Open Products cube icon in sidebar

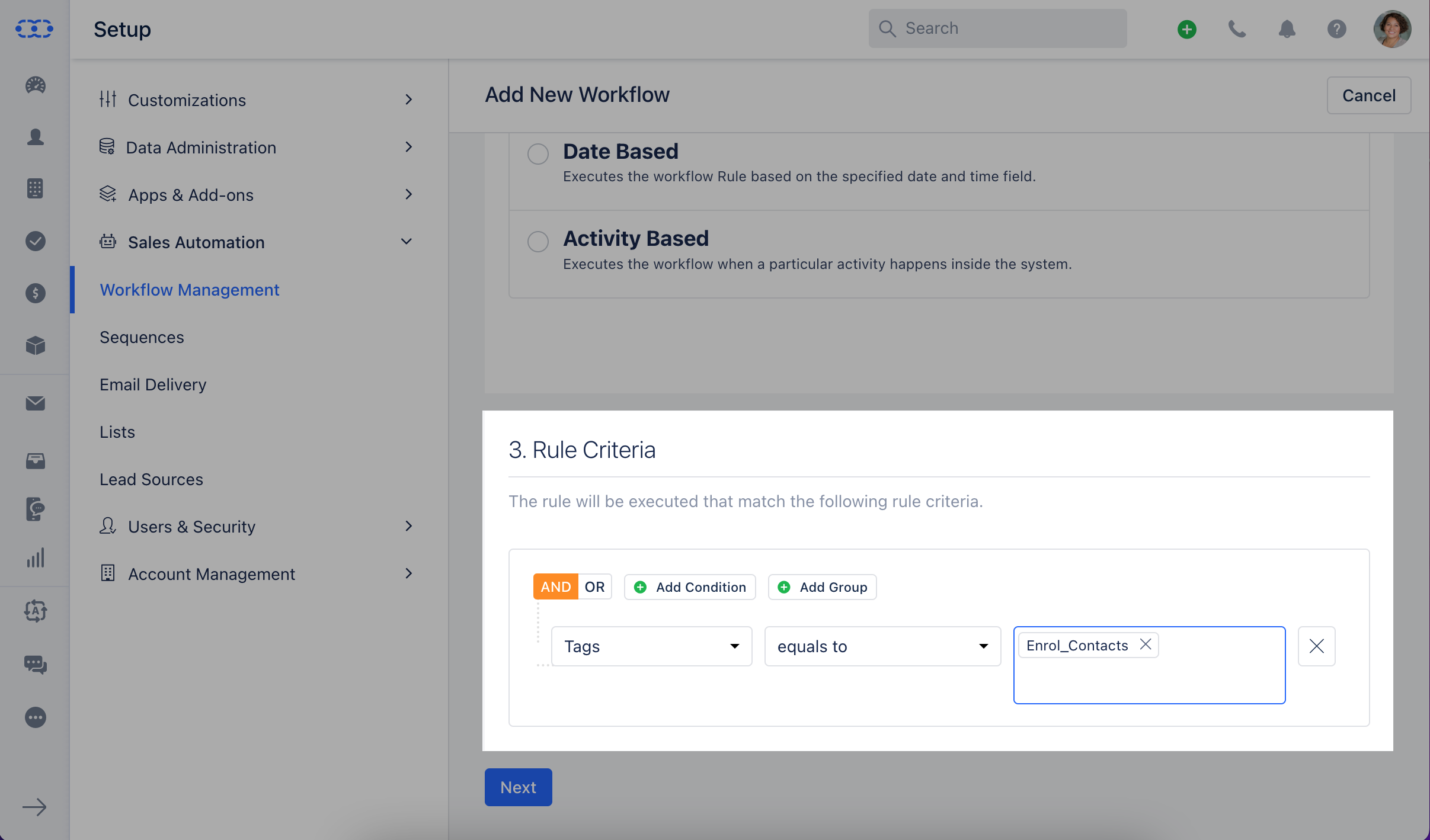click(x=36, y=345)
